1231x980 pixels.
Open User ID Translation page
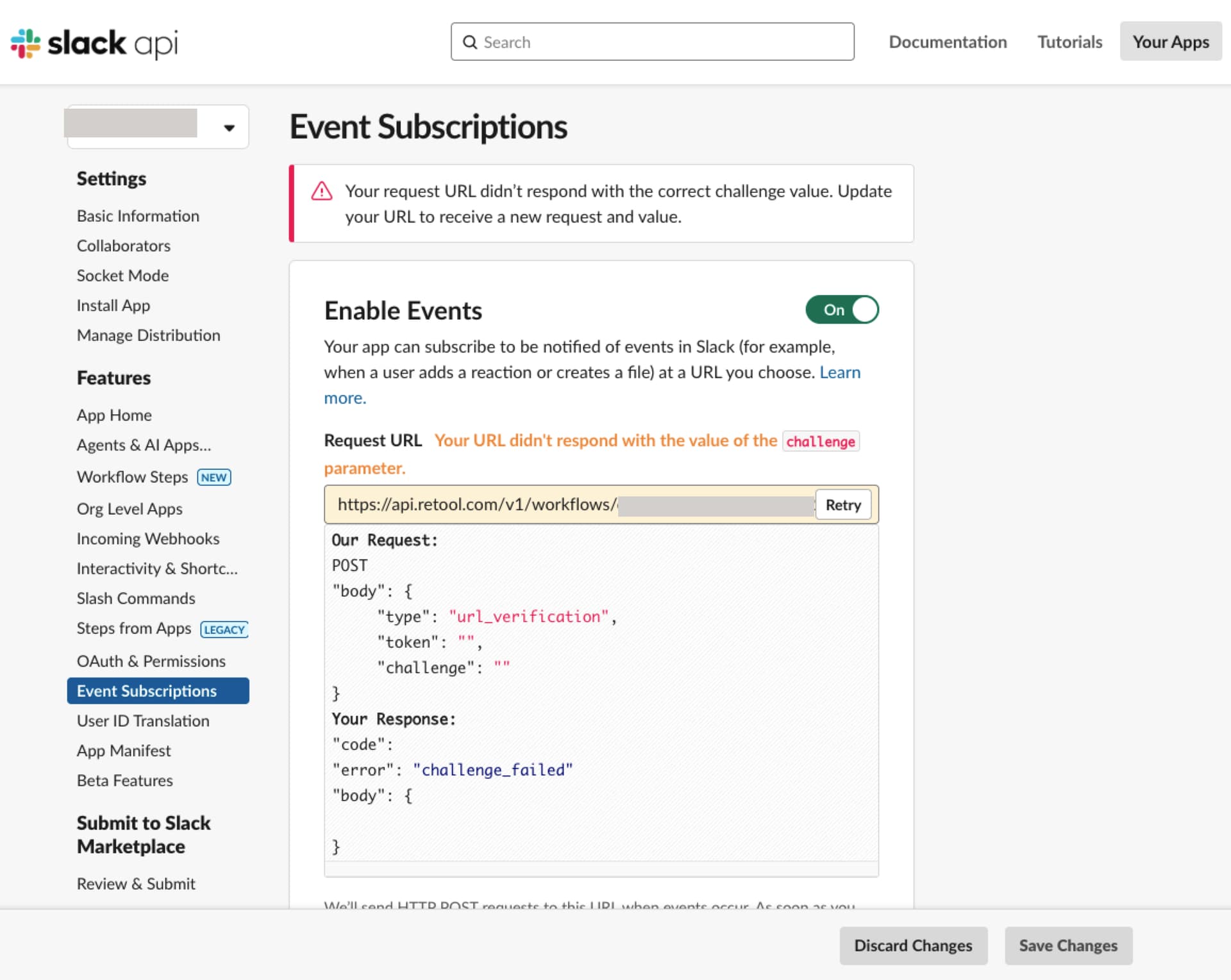tap(143, 721)
